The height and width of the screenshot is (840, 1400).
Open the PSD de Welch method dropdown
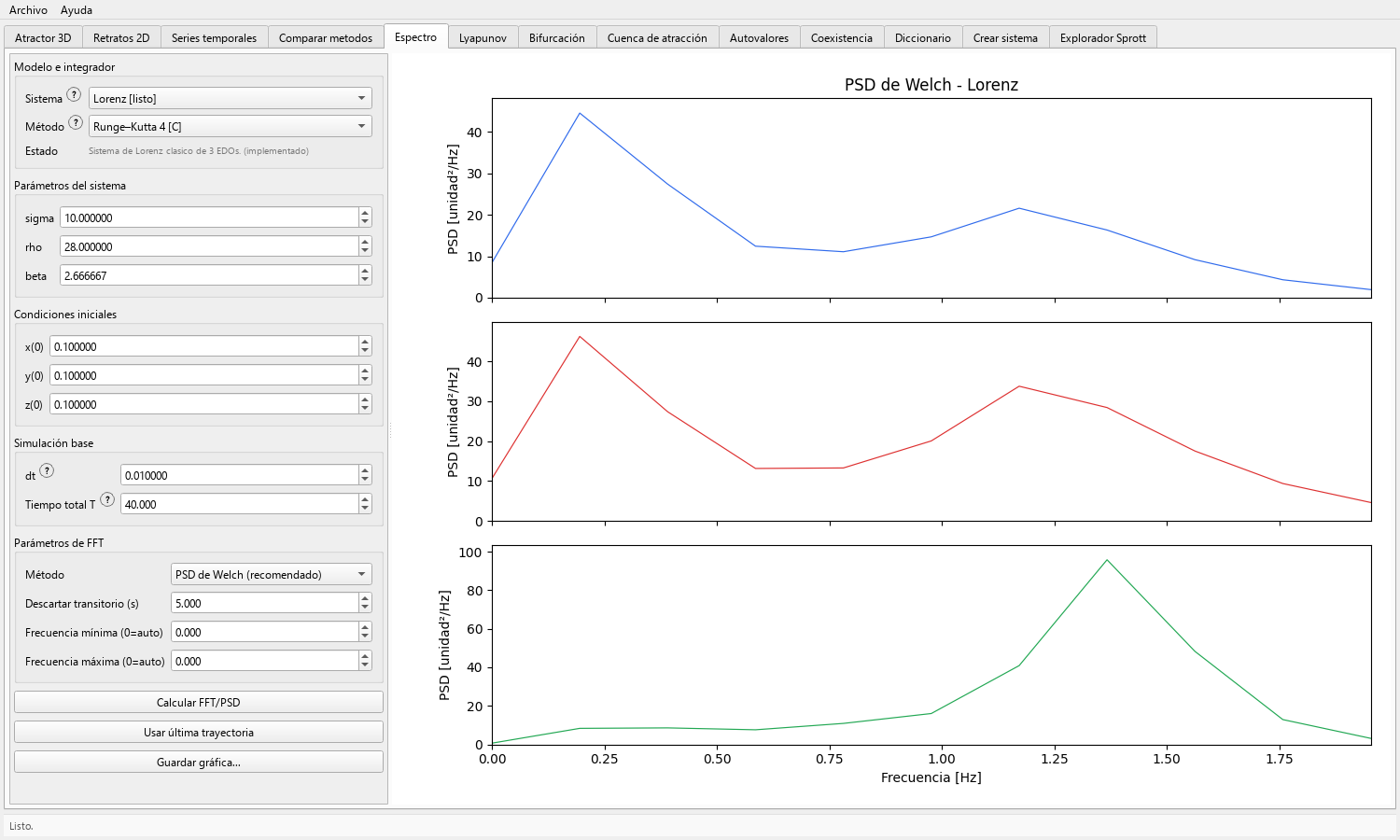pos(271,574)
